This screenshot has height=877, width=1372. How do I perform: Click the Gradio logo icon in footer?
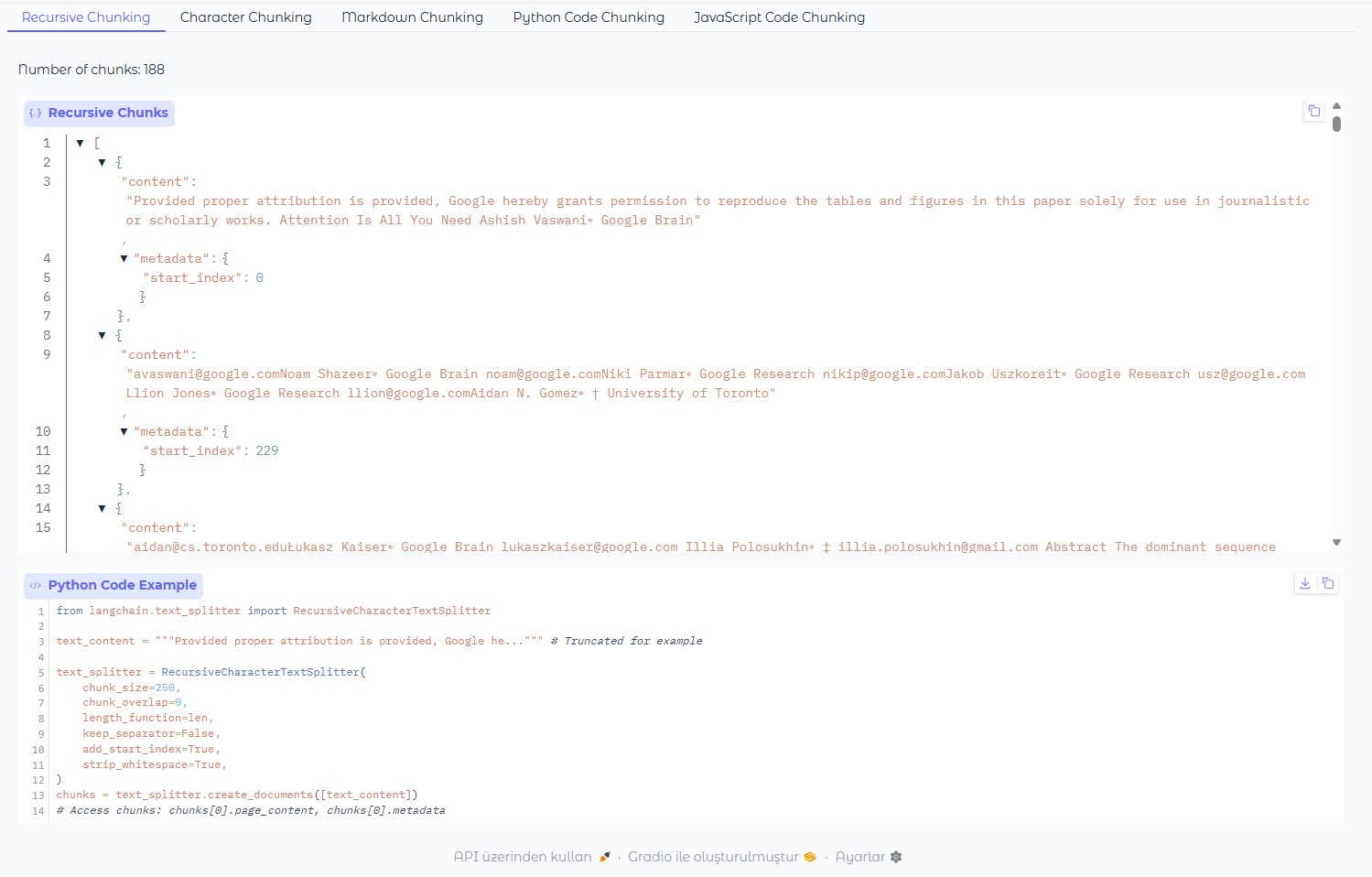(x=810, y=857)
